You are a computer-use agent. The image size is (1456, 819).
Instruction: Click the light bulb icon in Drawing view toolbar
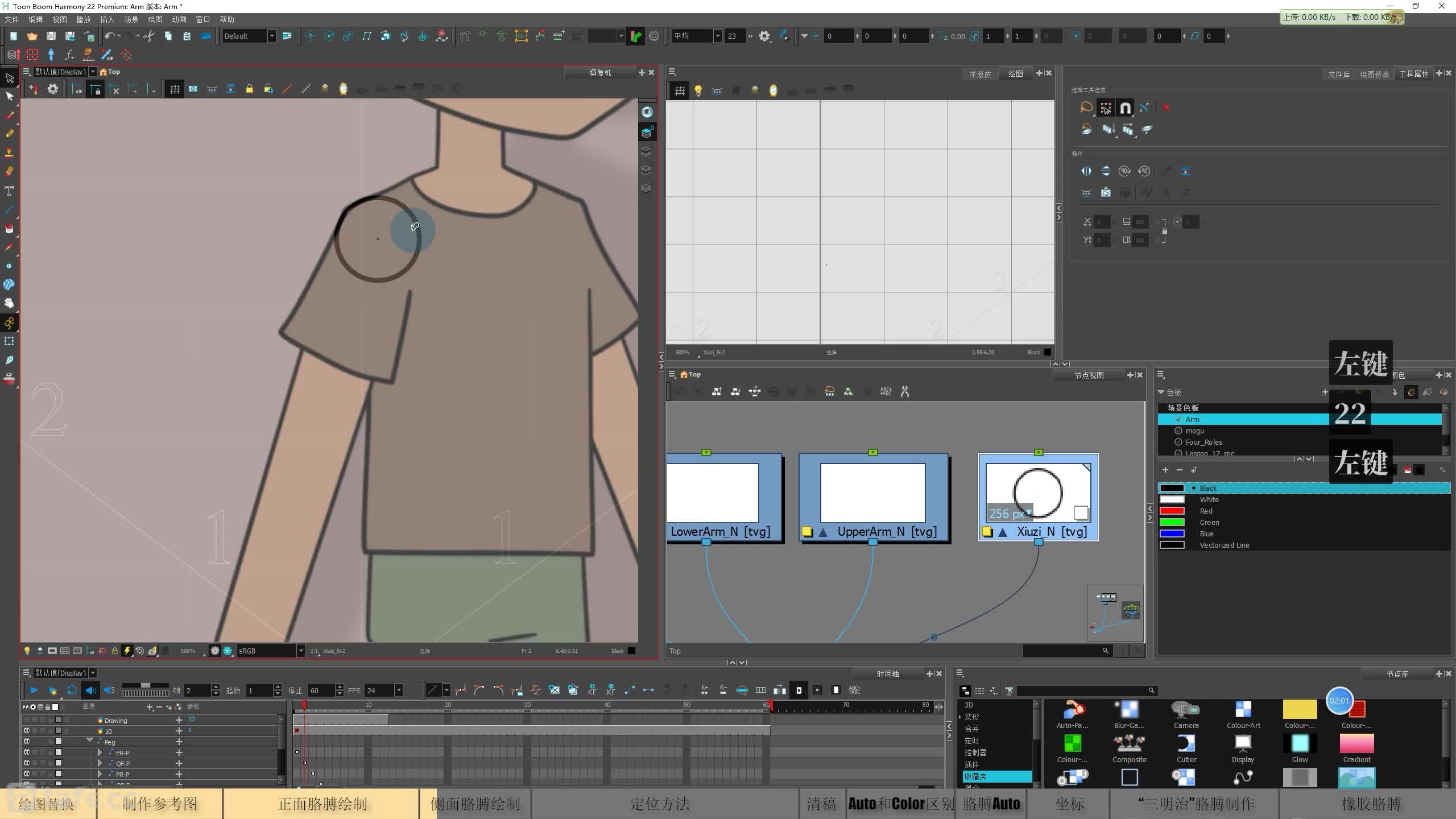(x=698, y=90)
